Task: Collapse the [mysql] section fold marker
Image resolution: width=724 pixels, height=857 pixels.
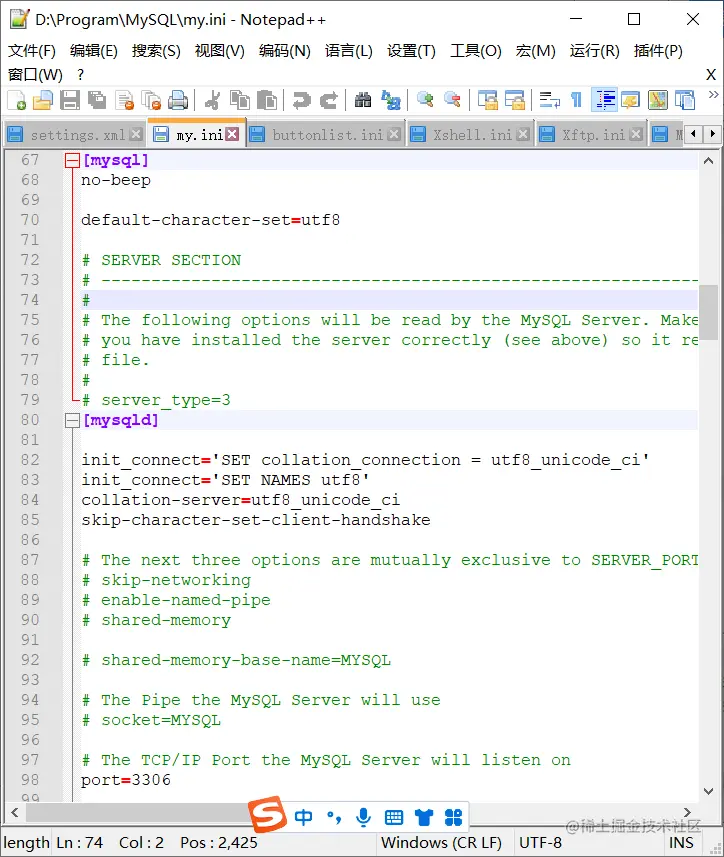Action: 72,160
